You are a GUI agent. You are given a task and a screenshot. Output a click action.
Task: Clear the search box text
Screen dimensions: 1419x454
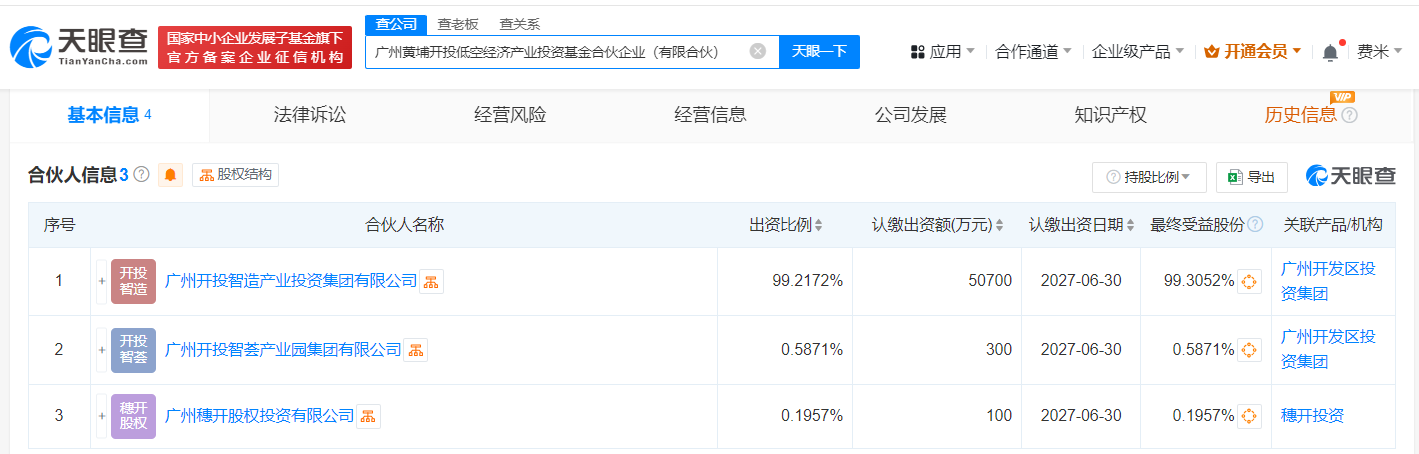coord(758,51)
